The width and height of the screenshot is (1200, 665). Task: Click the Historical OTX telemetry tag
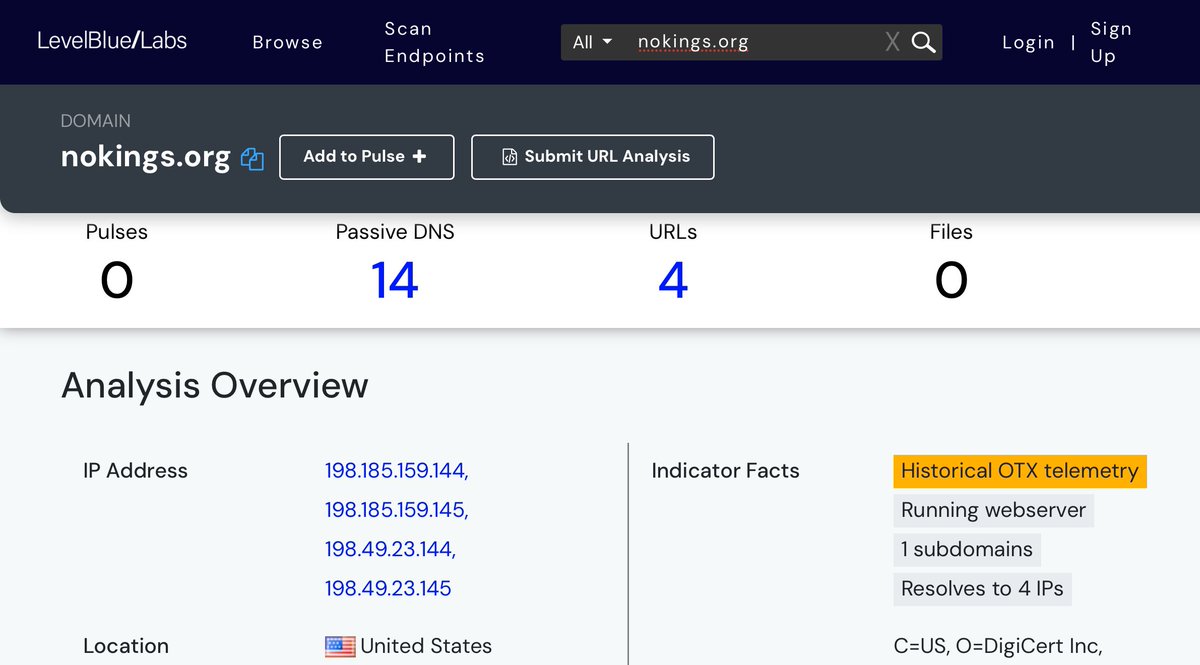coord(1019,471)
